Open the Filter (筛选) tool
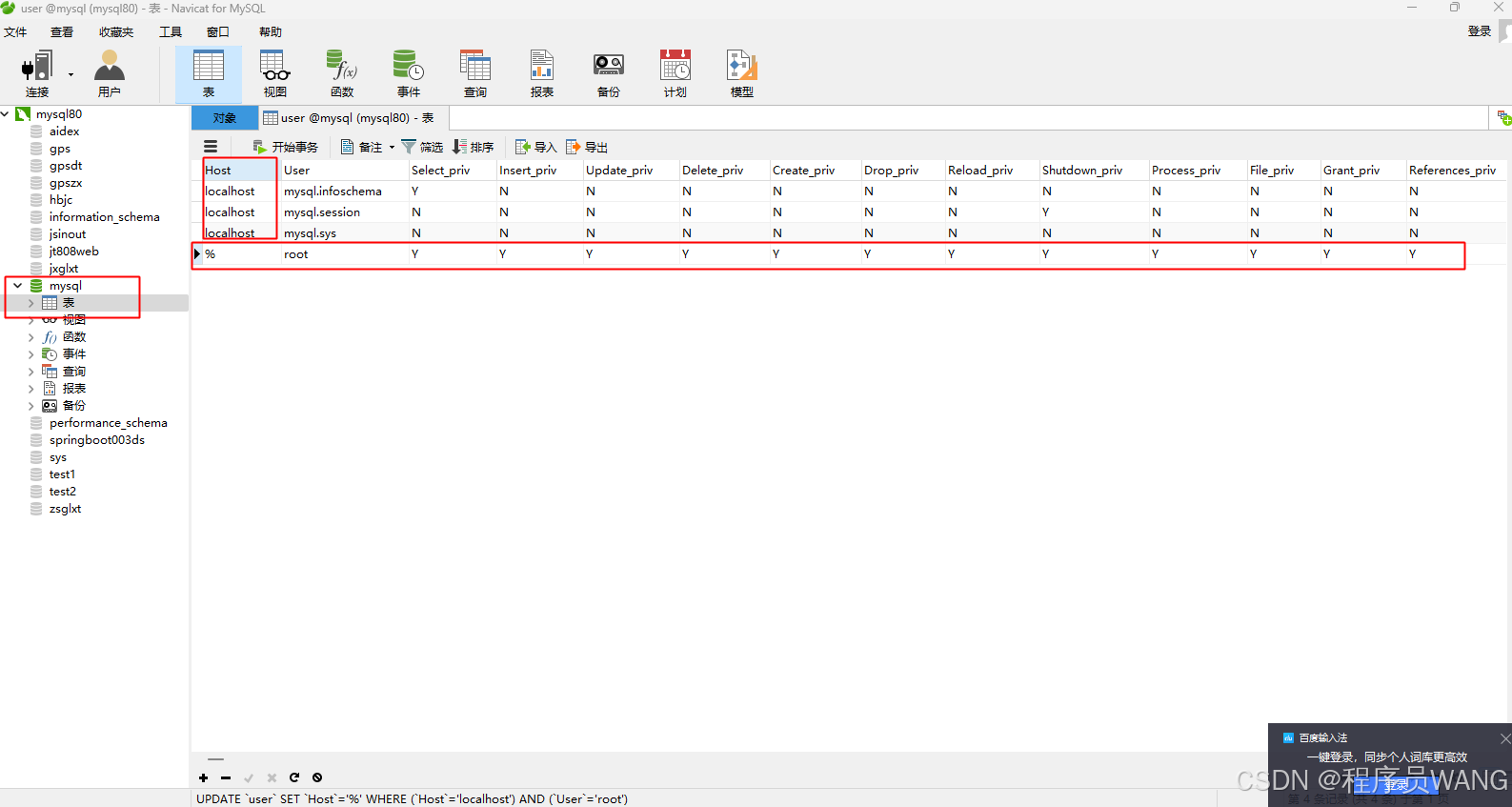 422,147
